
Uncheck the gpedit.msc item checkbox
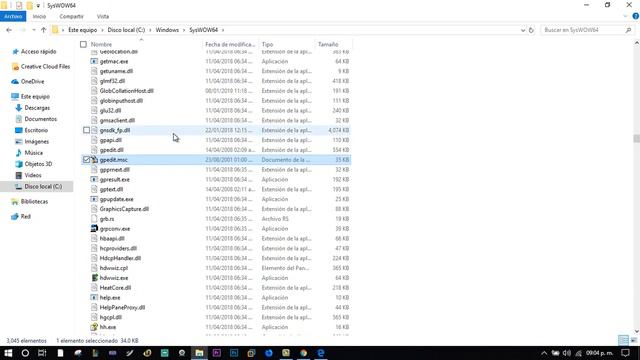tap(86, 160)
